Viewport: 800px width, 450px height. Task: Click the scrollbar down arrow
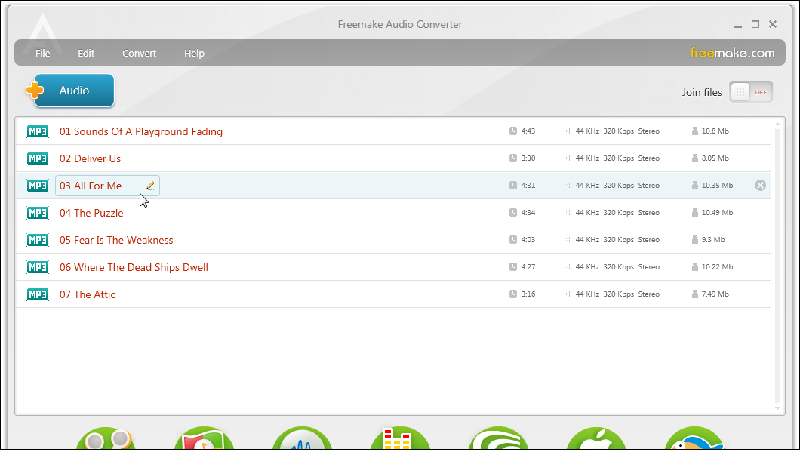click(778, 408)
